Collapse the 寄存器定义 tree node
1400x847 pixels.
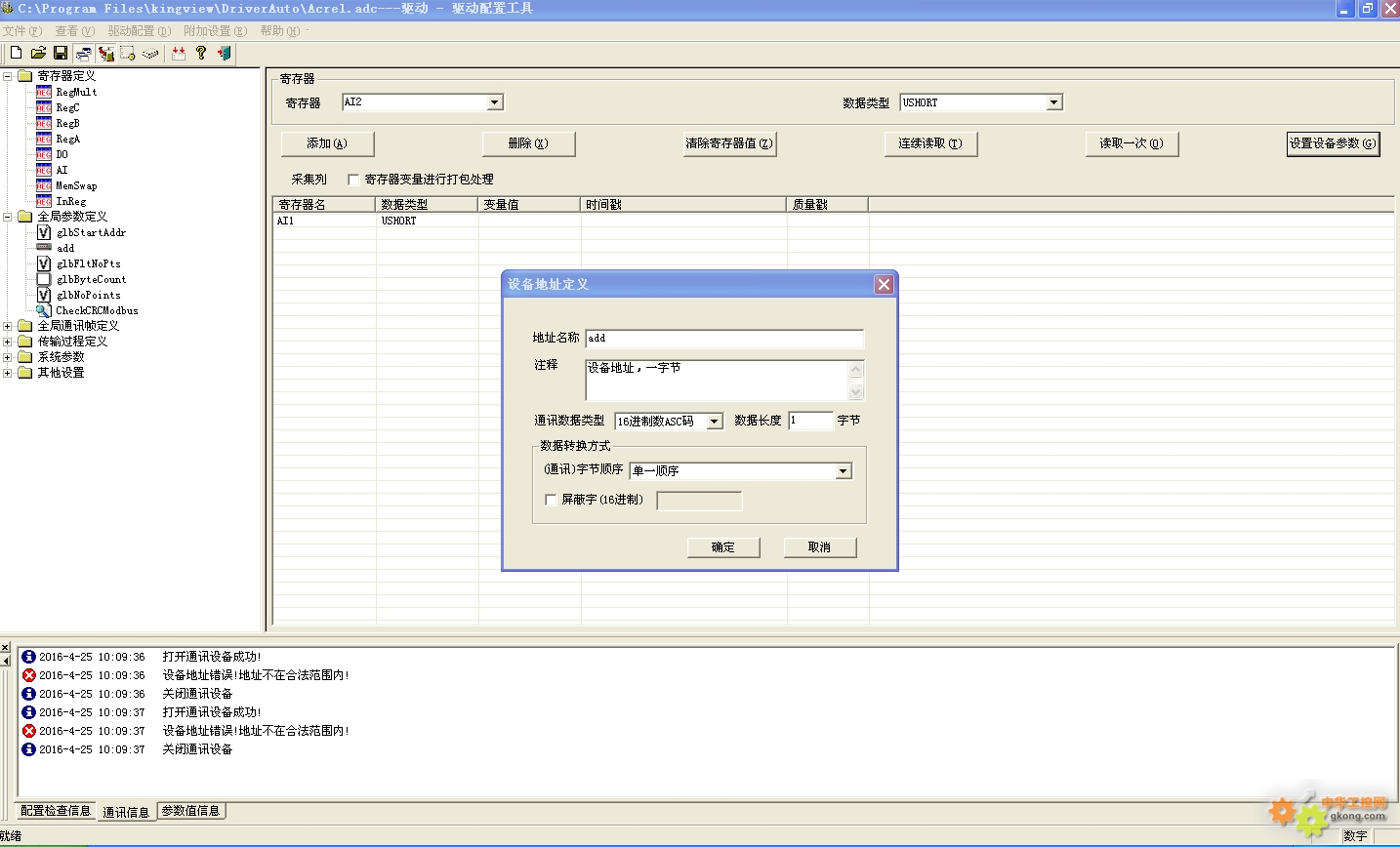8,76
